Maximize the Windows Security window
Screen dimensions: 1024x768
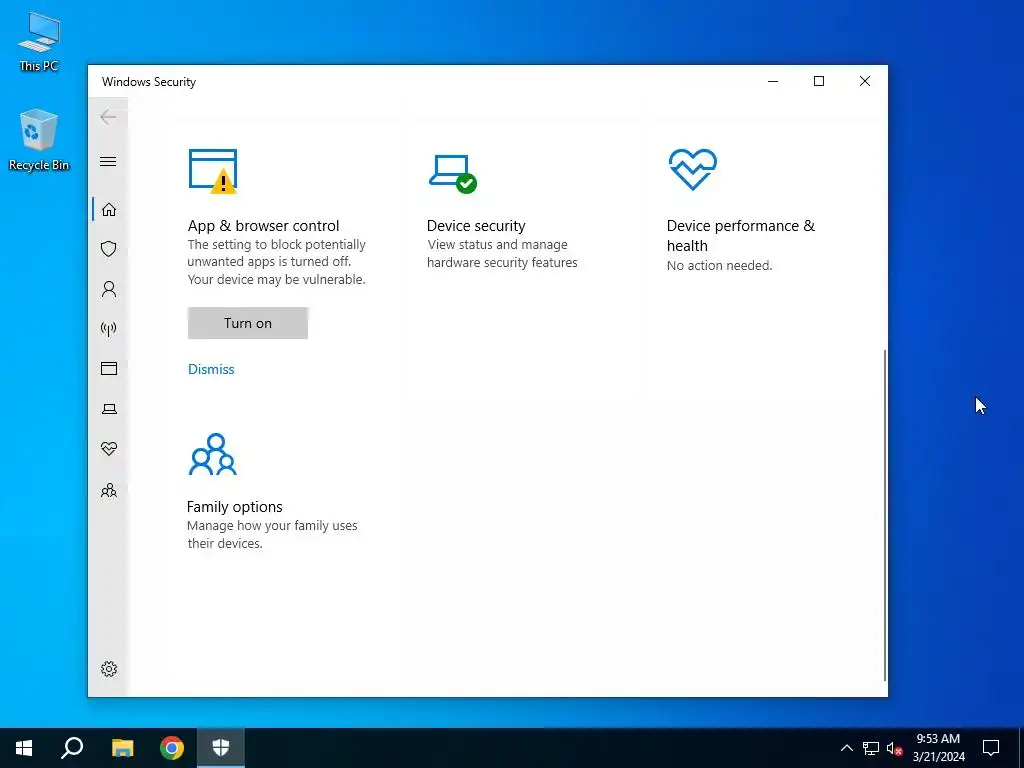(819, 81)
